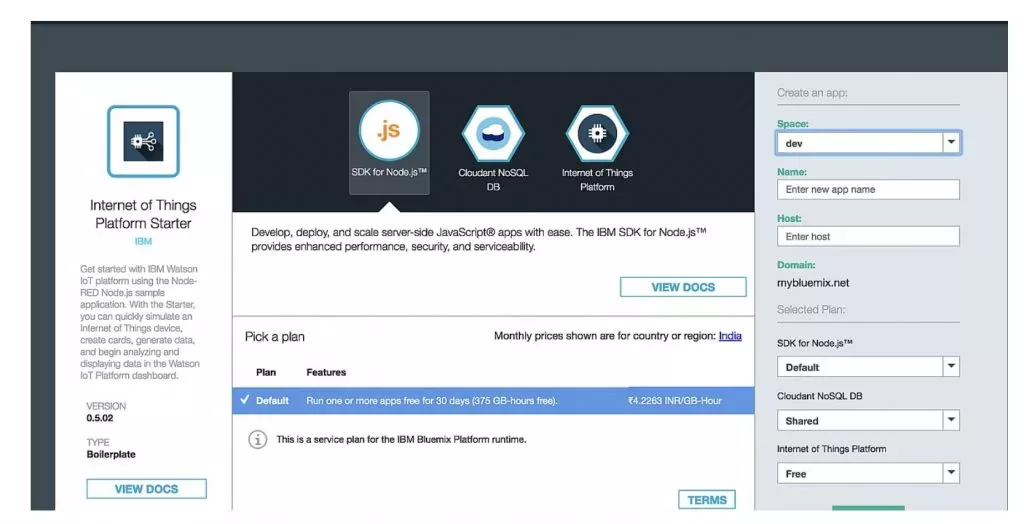Click the IBM provider link

coord(143,241)
